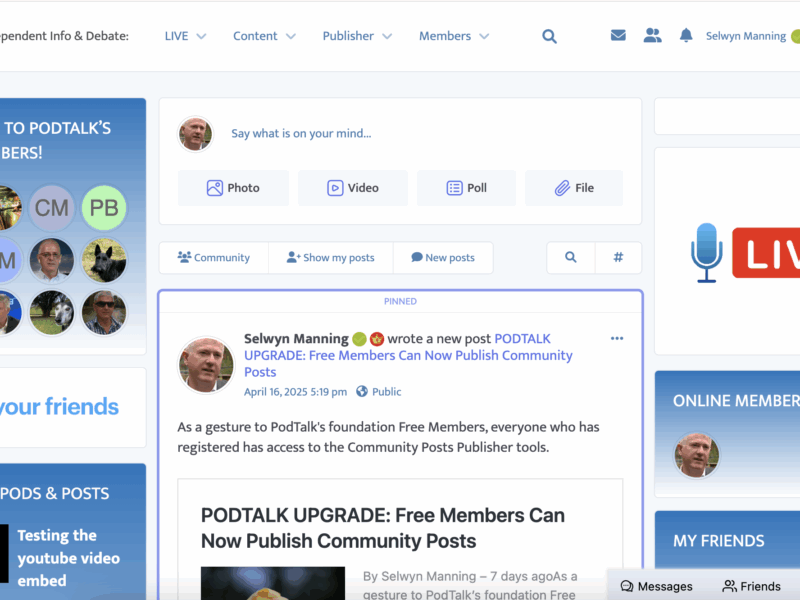The width and height of the screenshot is (800, 600).
Task: Click the April 16, 2025 5:19 pm timestamp
Action: pos(295,391)
